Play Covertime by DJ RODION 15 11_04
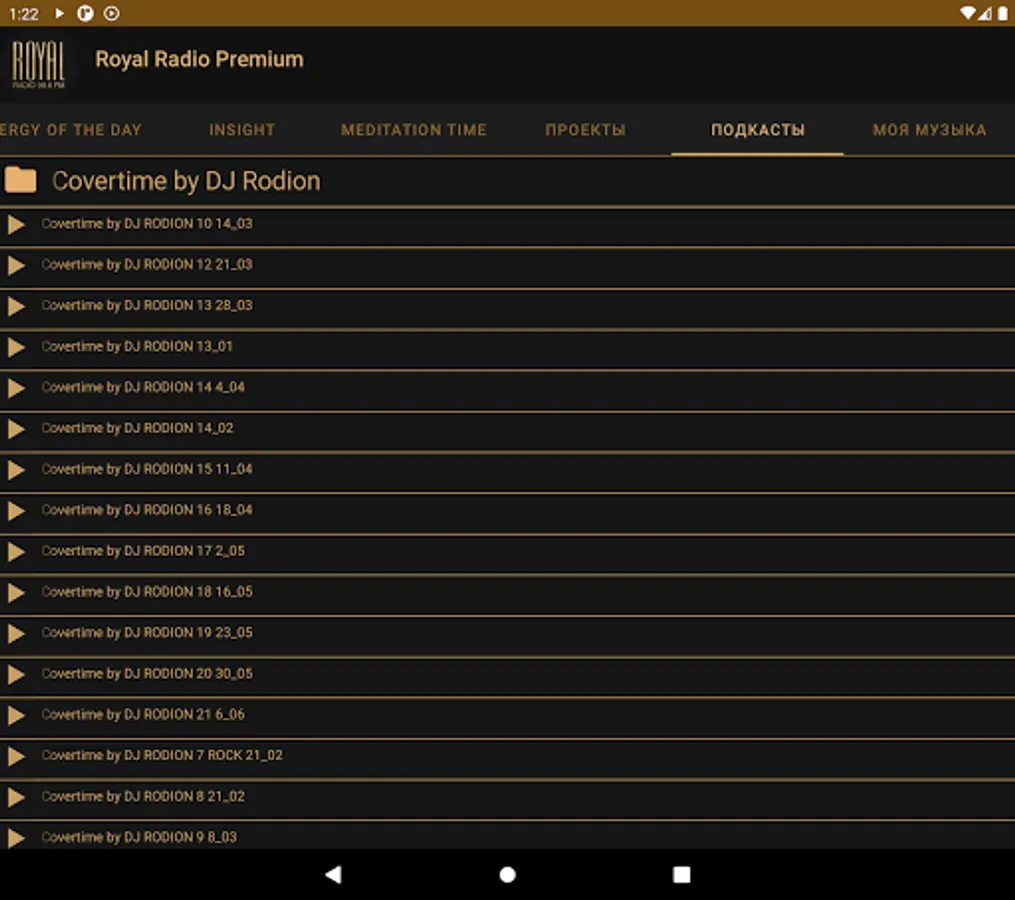Screen dimensions: 1015x900 (x=16, y=470)
